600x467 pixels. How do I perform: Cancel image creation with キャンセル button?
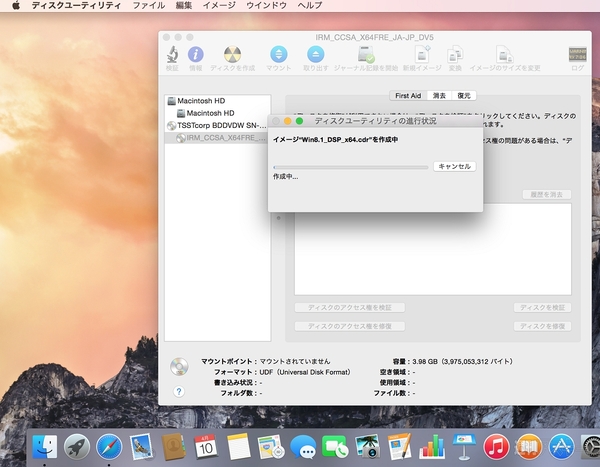455,167
